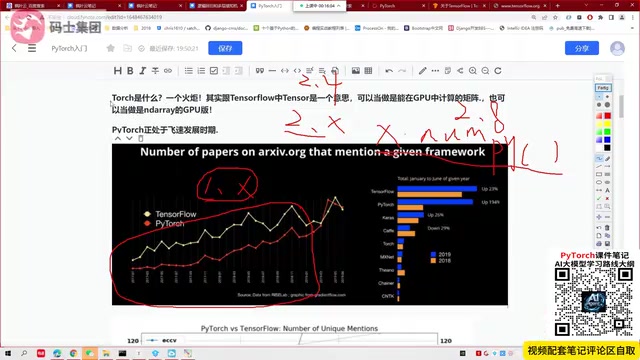
Task: Open taskbar search magnifier
Action: (24, 353)
